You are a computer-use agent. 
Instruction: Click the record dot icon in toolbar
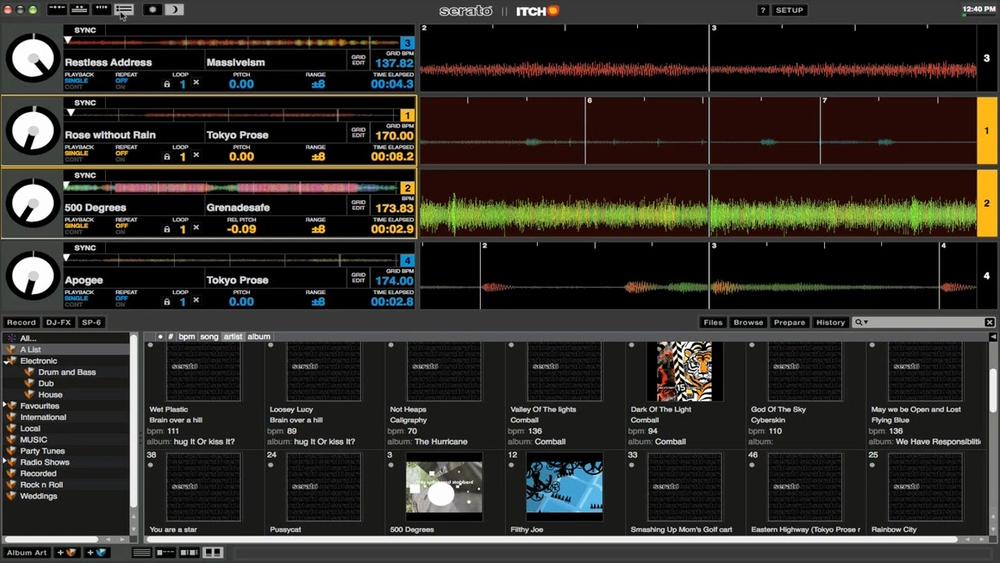(152, 10)
